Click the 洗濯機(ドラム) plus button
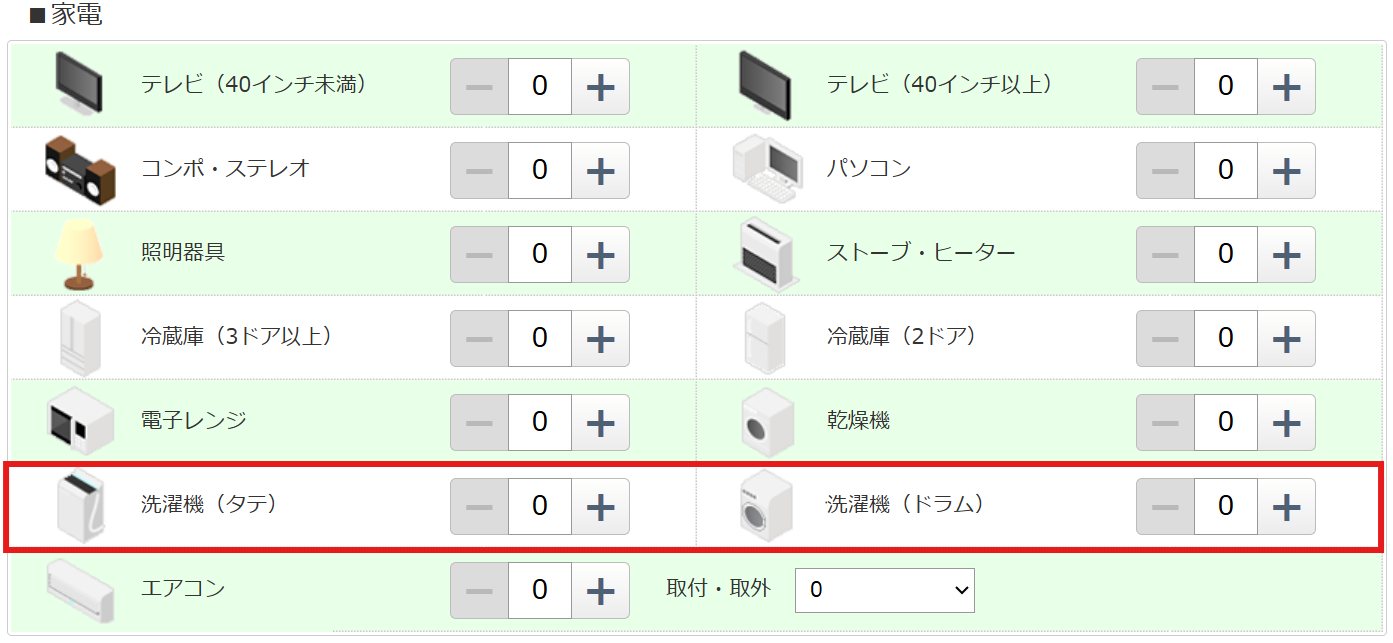The height and width of the screenshot is (643, 1393). point(1286,506)
